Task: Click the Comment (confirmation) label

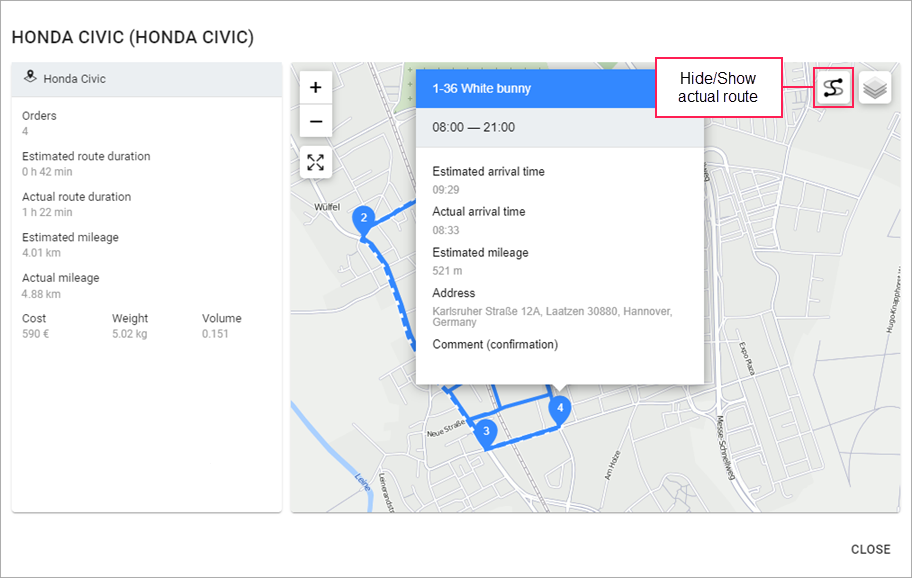Action: [x=495, y=345]
